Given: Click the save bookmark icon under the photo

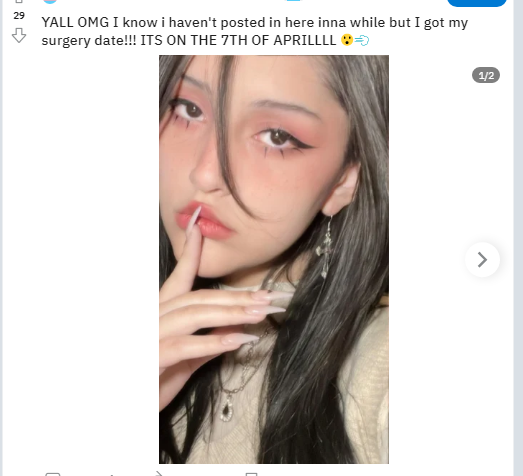Looking at the screenshot, I should 251,474.
